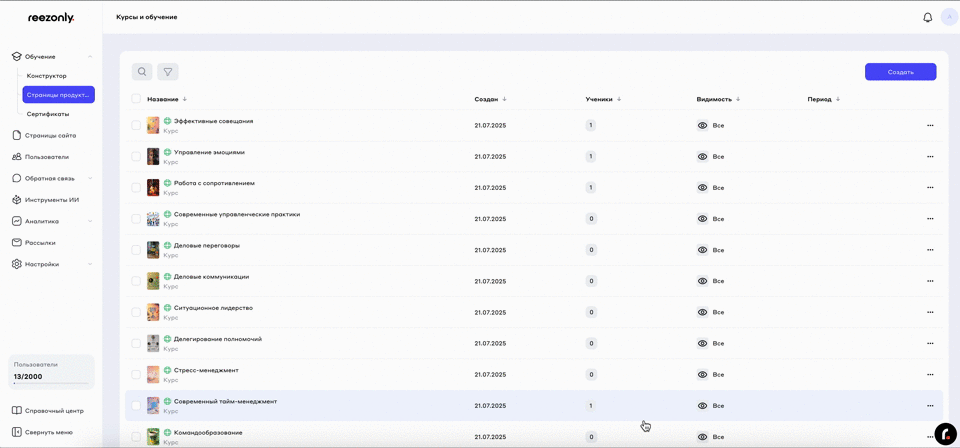Check the Деловые переговоры course checkbox
The image size is (960, 448).
tap(136, 250)
